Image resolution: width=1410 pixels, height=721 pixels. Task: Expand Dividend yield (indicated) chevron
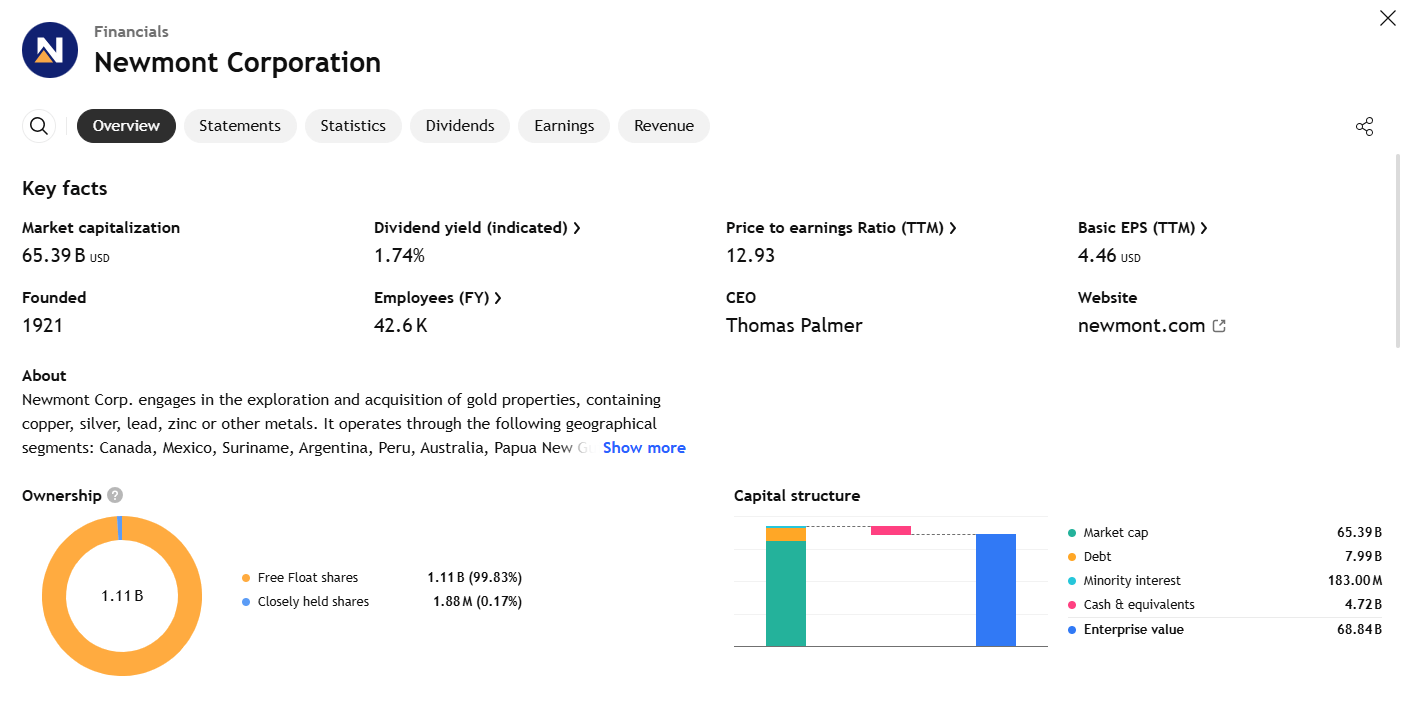pos(577,228)
